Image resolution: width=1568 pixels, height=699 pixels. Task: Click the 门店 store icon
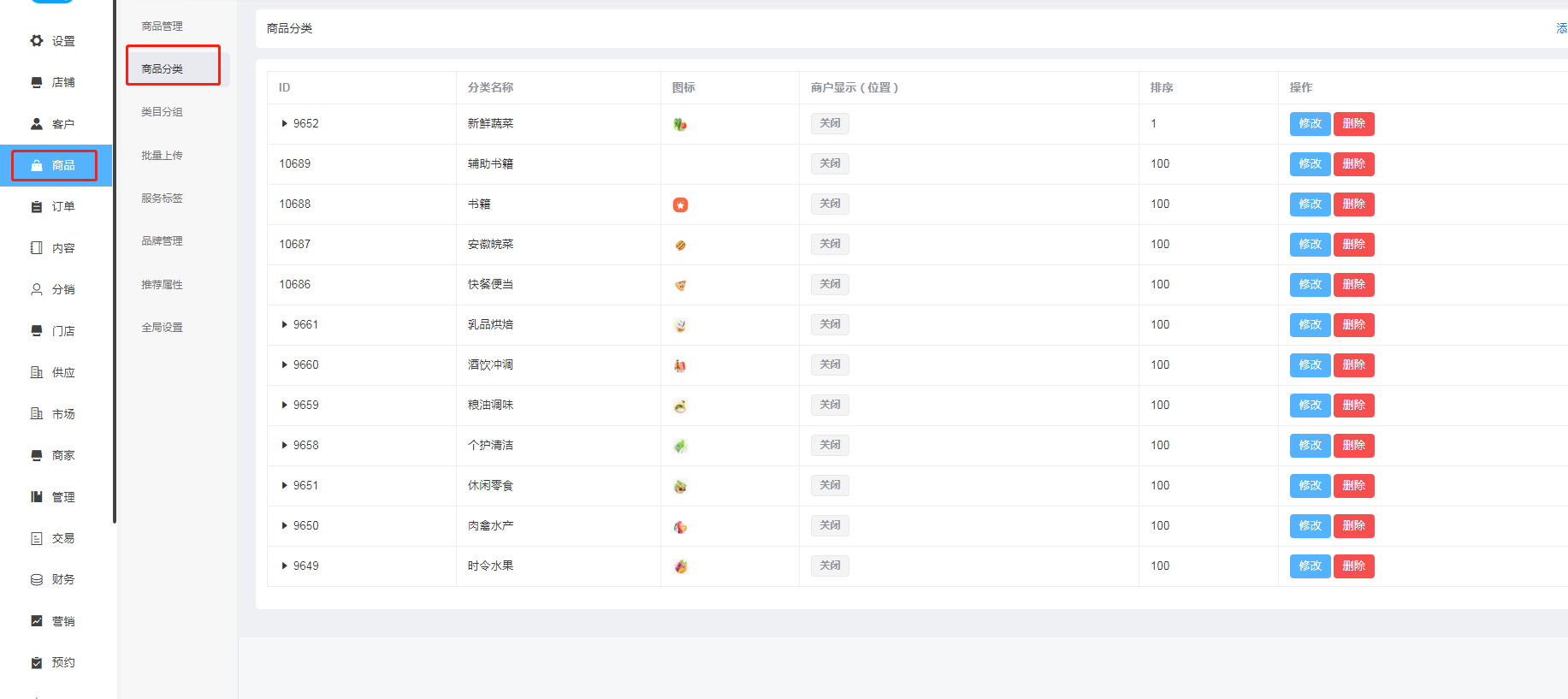(37, 330)
